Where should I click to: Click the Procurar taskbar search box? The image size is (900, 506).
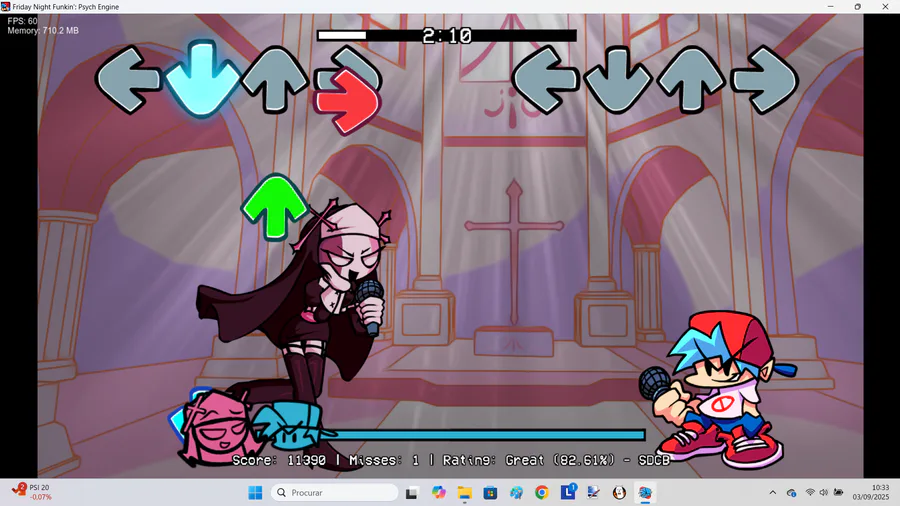pos(335,492)
